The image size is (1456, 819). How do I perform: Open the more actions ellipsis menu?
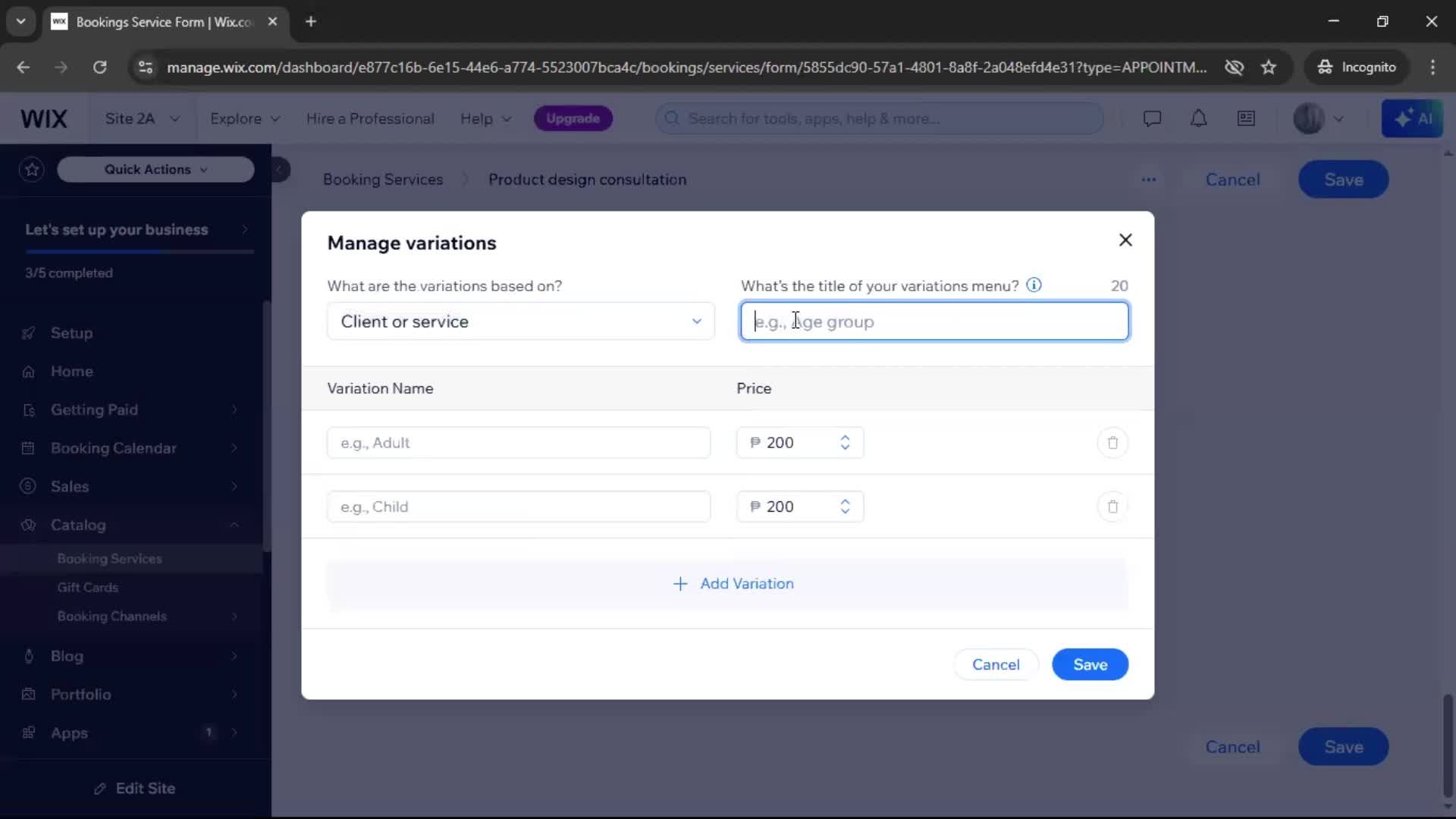1149,180
